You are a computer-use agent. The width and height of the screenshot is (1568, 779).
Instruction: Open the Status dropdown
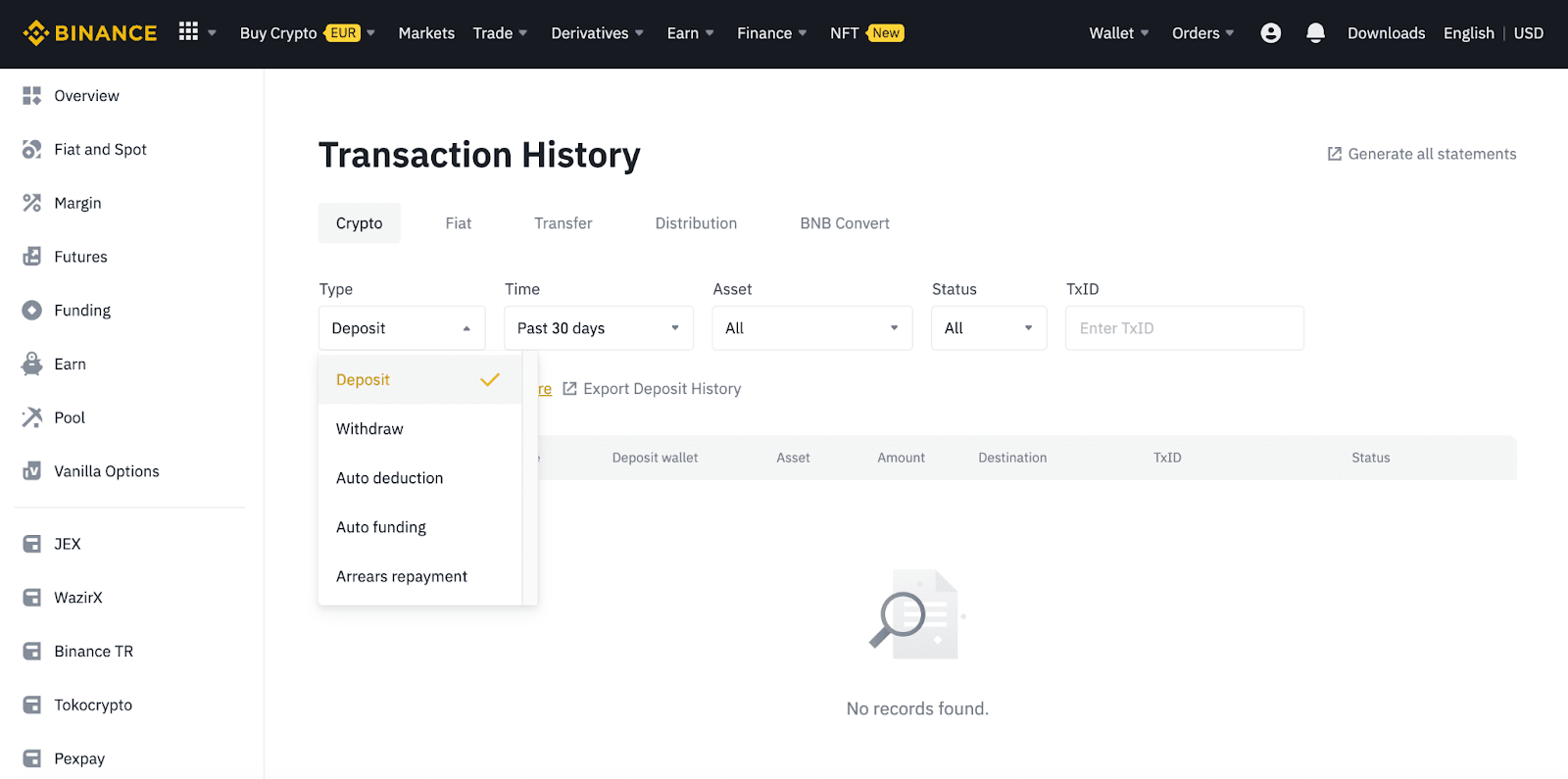pos(989,328)
